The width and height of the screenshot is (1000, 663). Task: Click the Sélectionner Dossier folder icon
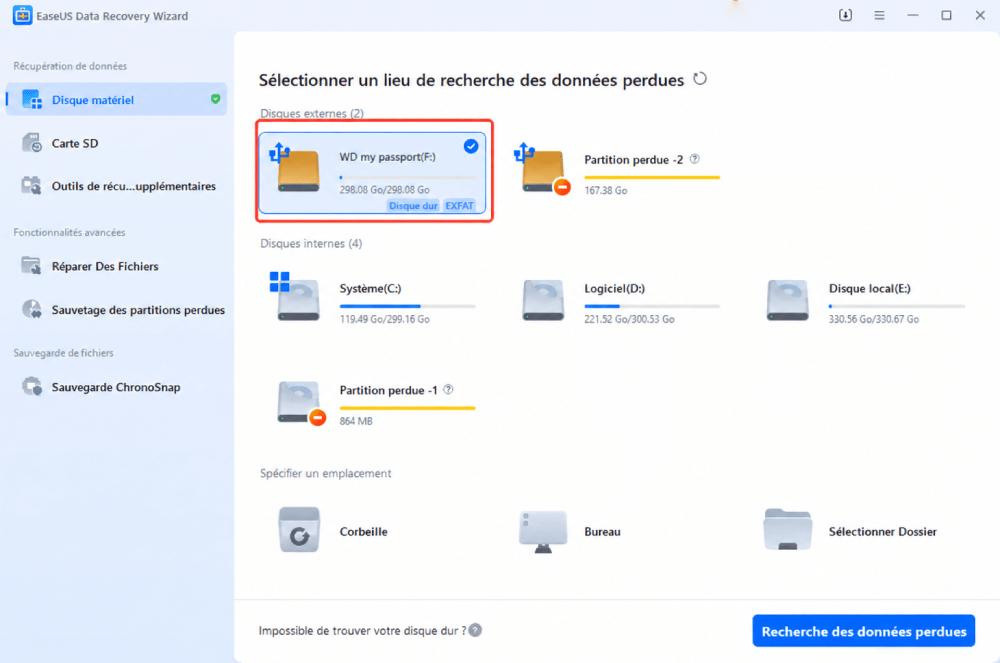click(x=788, y=530)
